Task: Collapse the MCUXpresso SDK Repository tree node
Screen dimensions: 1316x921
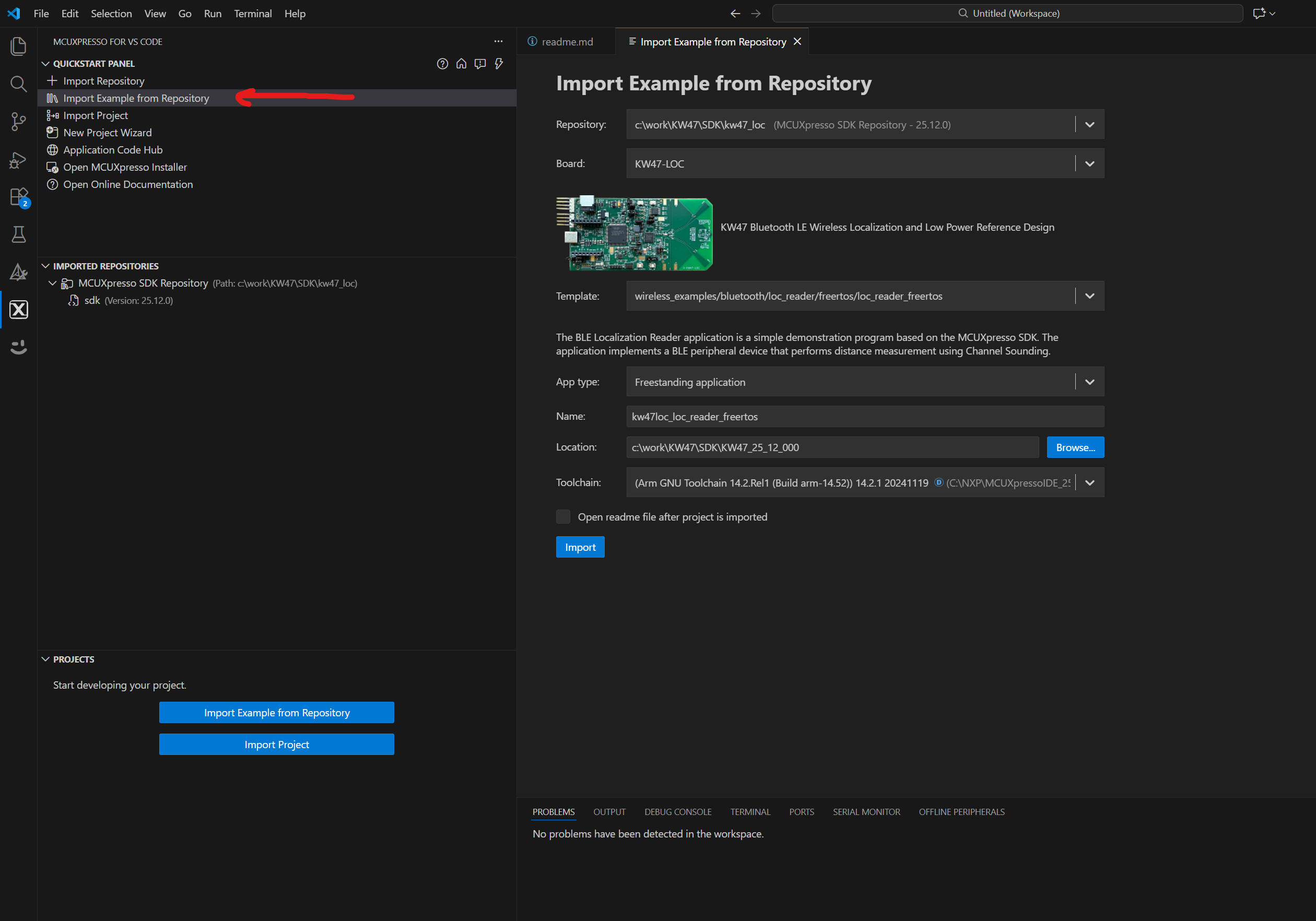Action: tap(52, 283)
